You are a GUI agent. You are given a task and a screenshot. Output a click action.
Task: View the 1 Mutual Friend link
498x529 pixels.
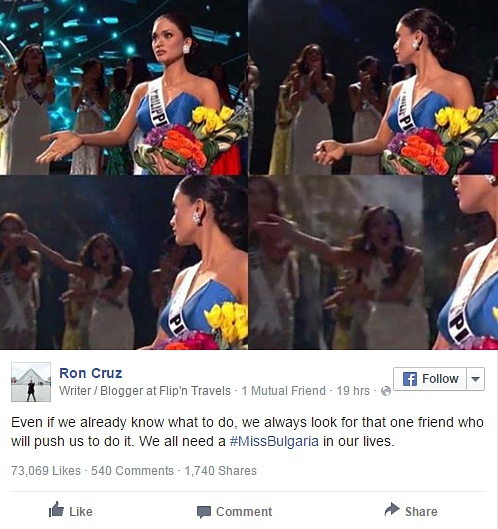(283, 391)
